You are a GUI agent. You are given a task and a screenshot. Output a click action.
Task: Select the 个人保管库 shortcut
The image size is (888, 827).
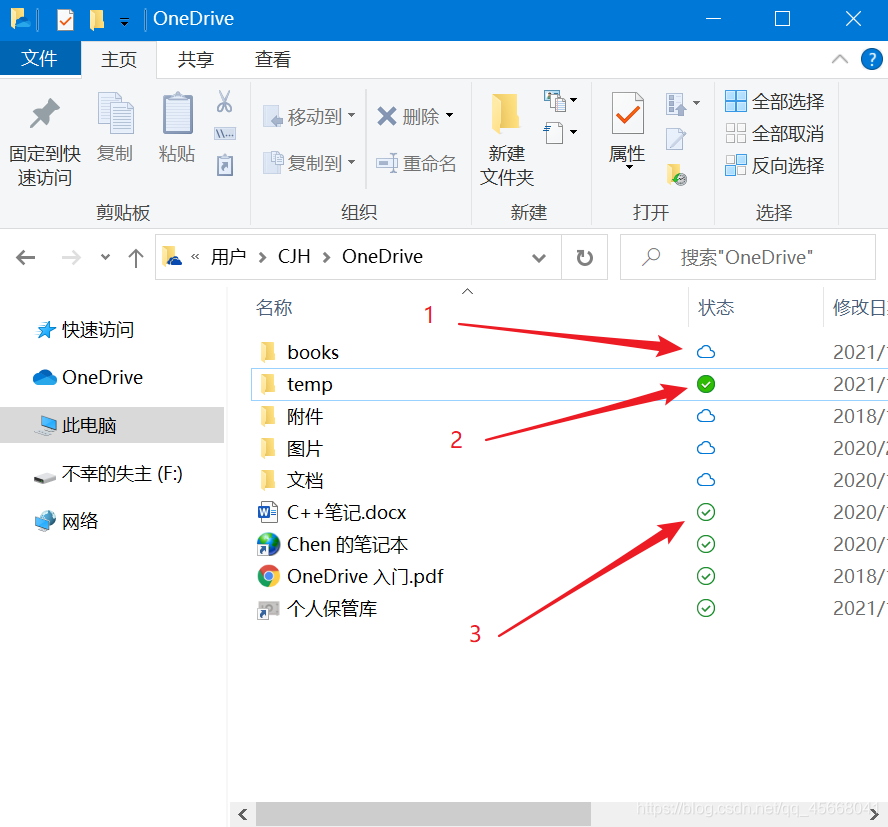[x=317, y=608]
